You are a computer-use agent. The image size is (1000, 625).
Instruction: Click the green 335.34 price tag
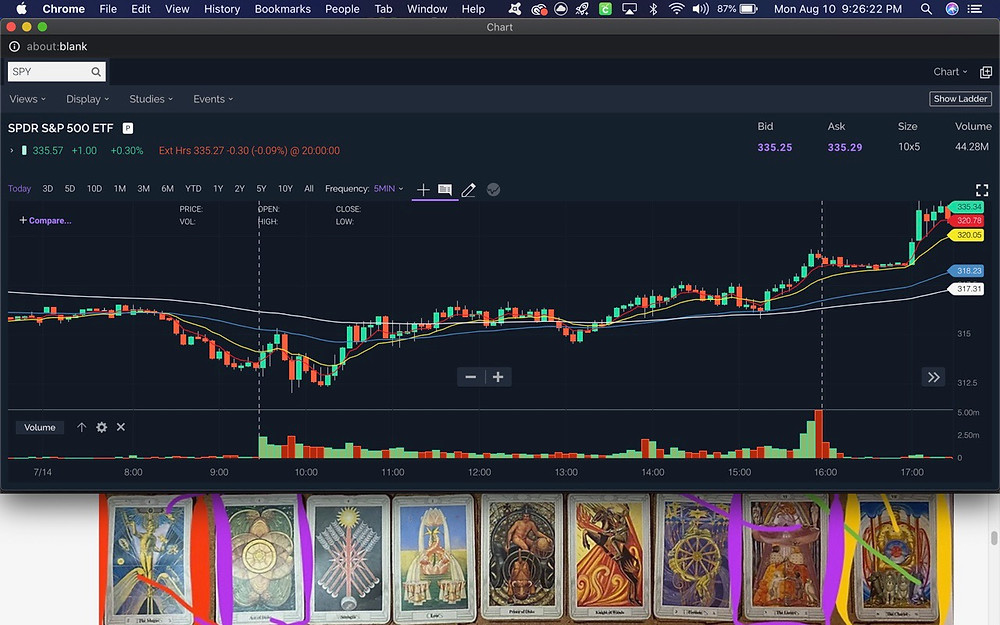coord(967,207)
